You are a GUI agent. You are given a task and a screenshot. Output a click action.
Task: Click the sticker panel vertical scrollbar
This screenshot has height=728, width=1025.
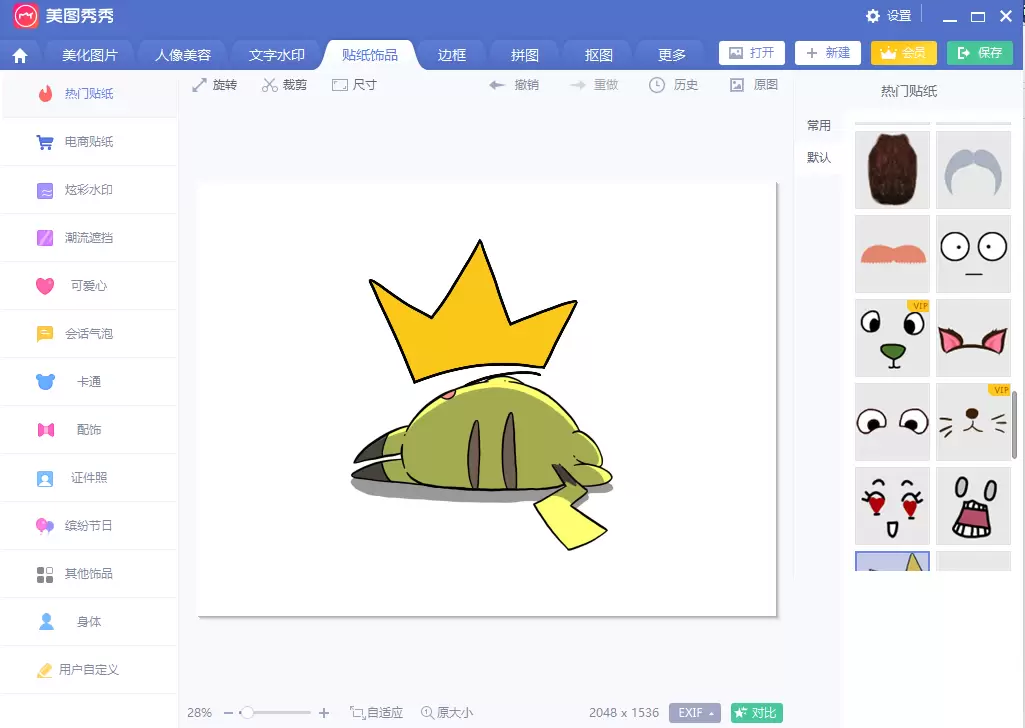[1015, 425]
